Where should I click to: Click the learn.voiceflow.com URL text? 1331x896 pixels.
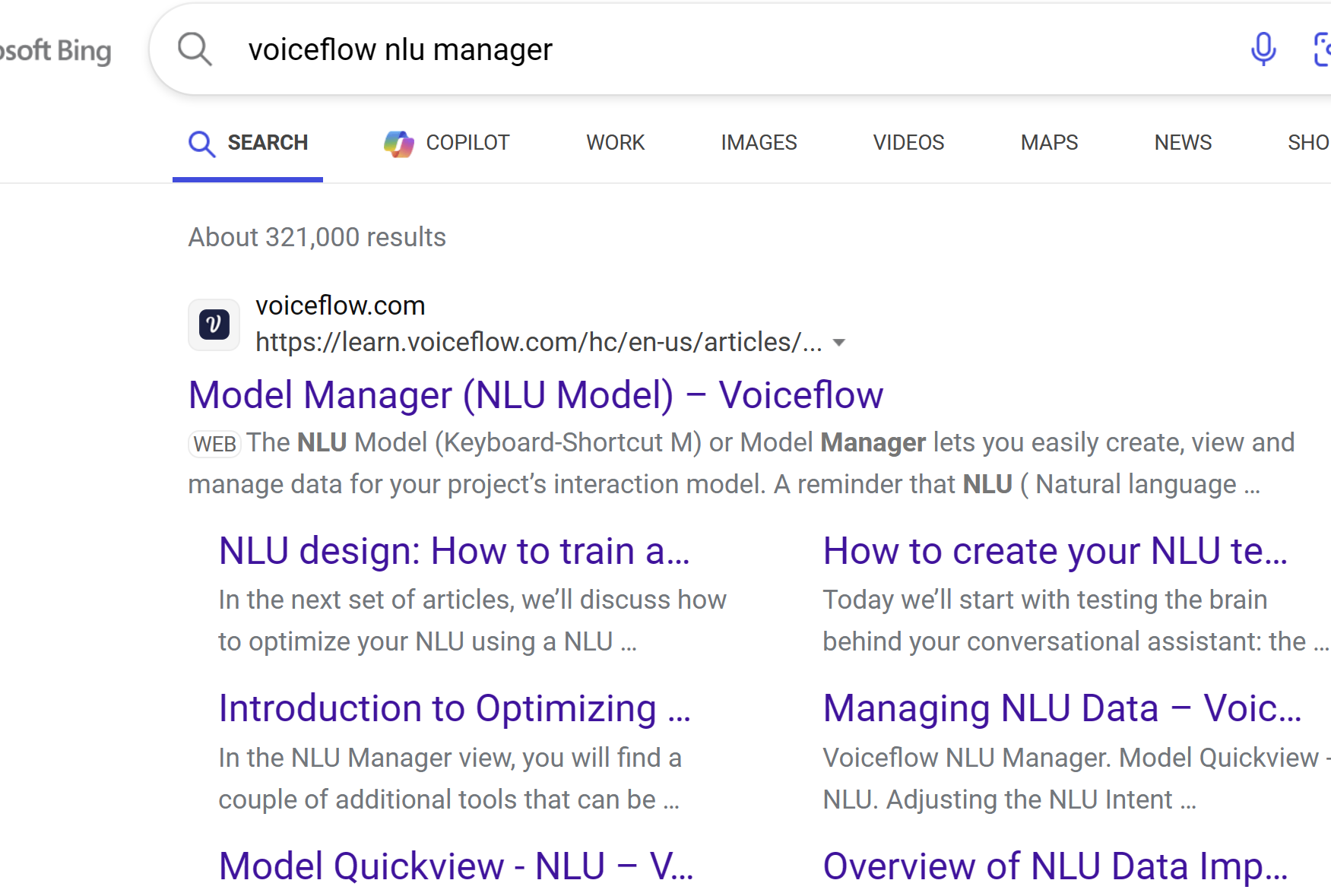539,342
